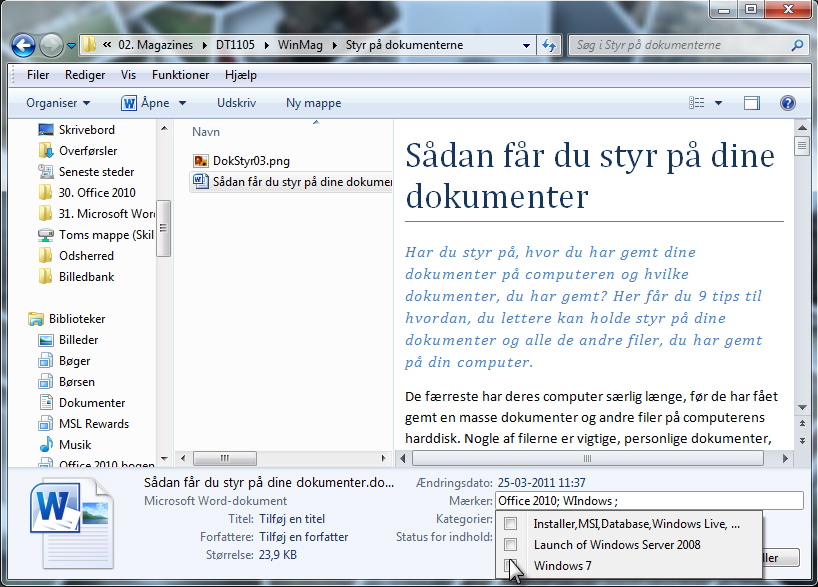Check the Installer,MSI,Database tag checkbox
Image resolution: width=818 pixels, height=587 pixels.
point(510,524)
